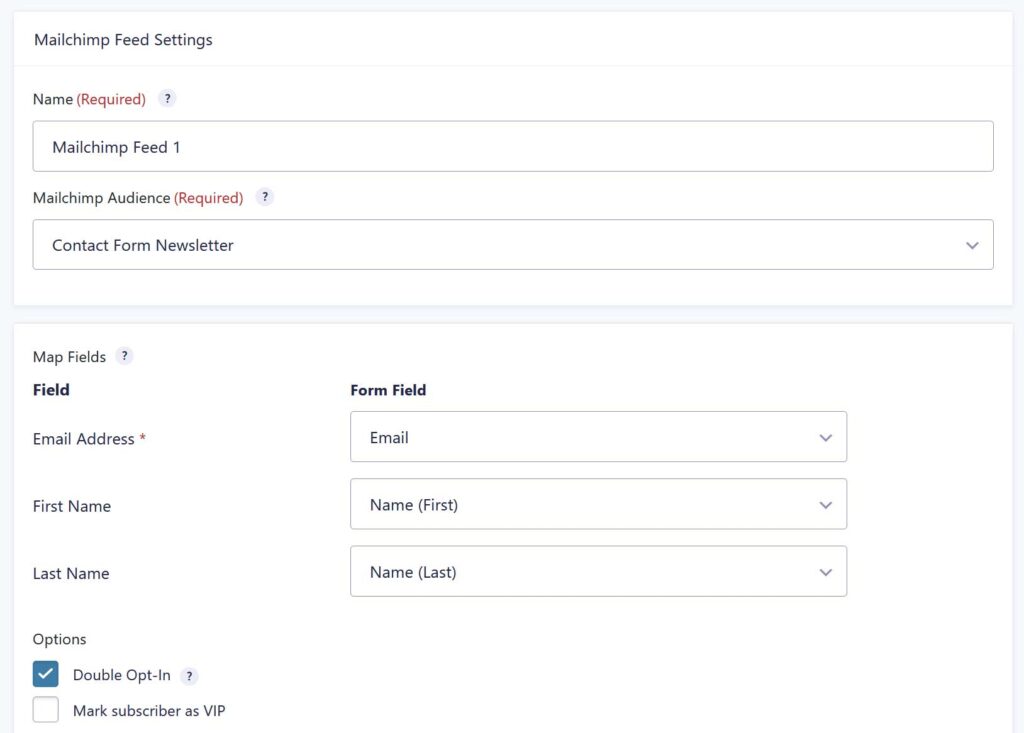This screenshot has width=1024, height=733.
Task: Click the chevron beside Name (First)
Action: pyautogui.click(x=826, y=504)
